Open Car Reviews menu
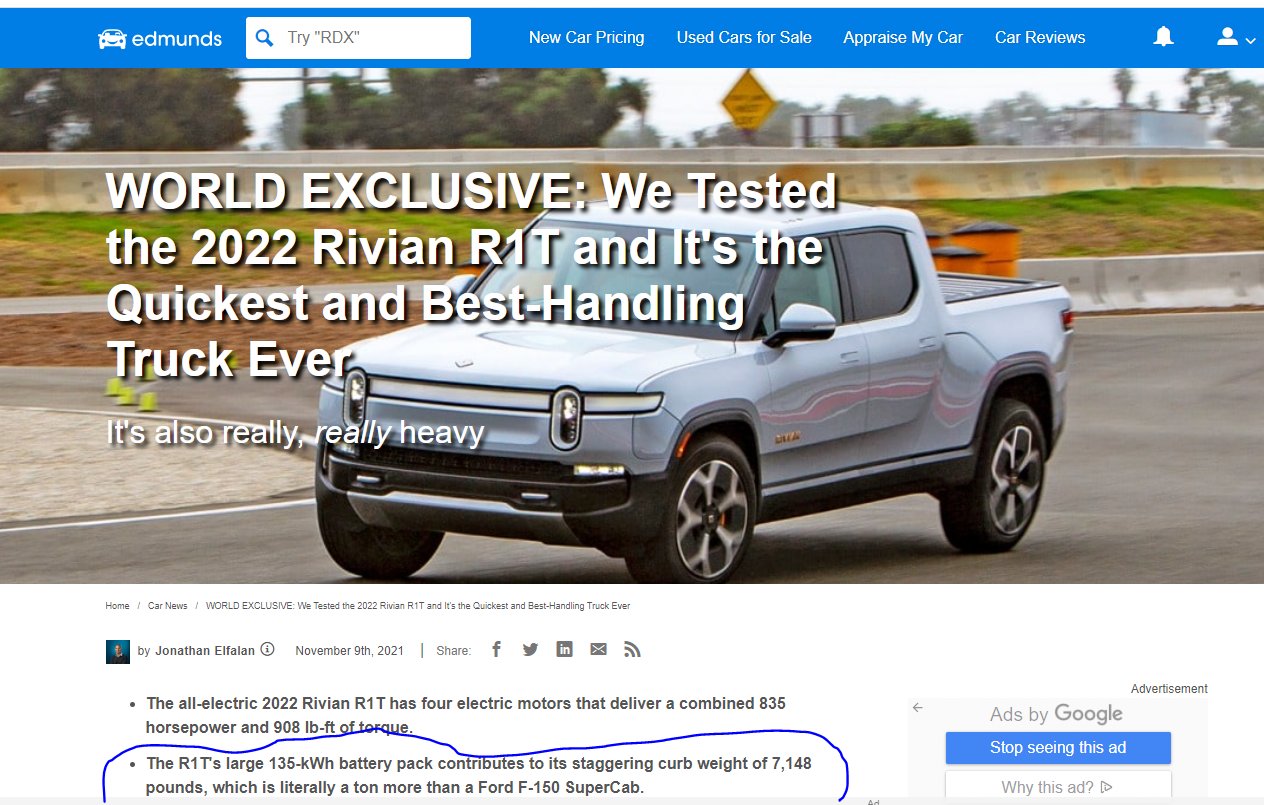Viewport: 1264px width, 805px height. (1040, 38)
